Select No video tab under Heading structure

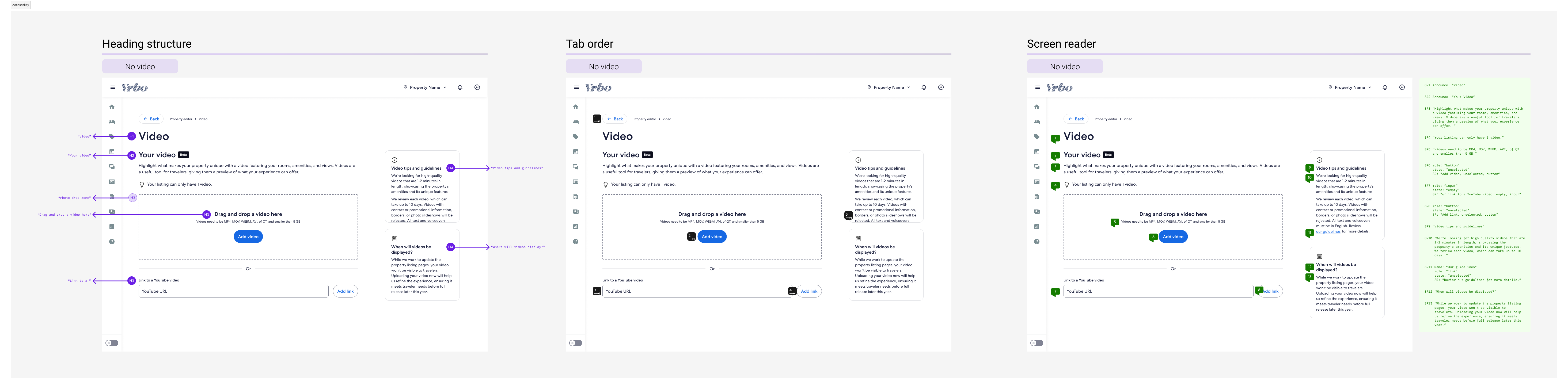[140, 66]
